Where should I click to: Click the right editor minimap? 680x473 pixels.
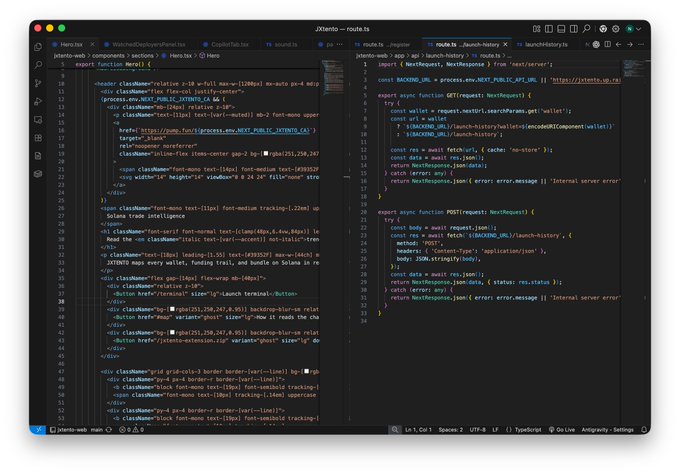[x=633, y=69]
